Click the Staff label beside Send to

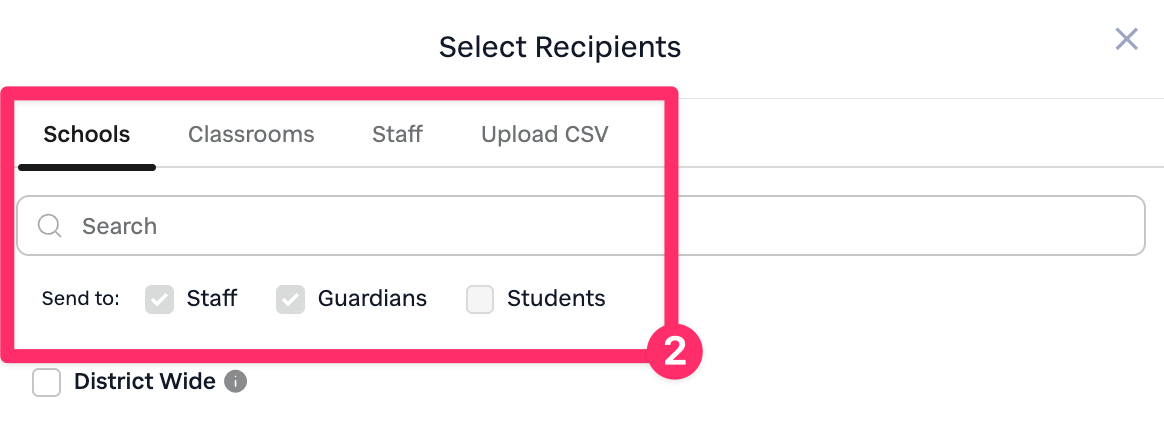coord(212,298)
